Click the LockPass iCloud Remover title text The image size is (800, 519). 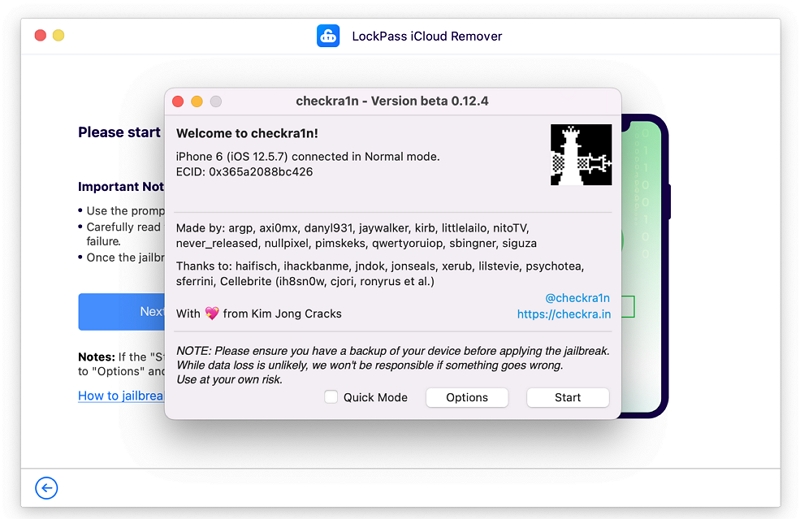(x=427, y=36)
